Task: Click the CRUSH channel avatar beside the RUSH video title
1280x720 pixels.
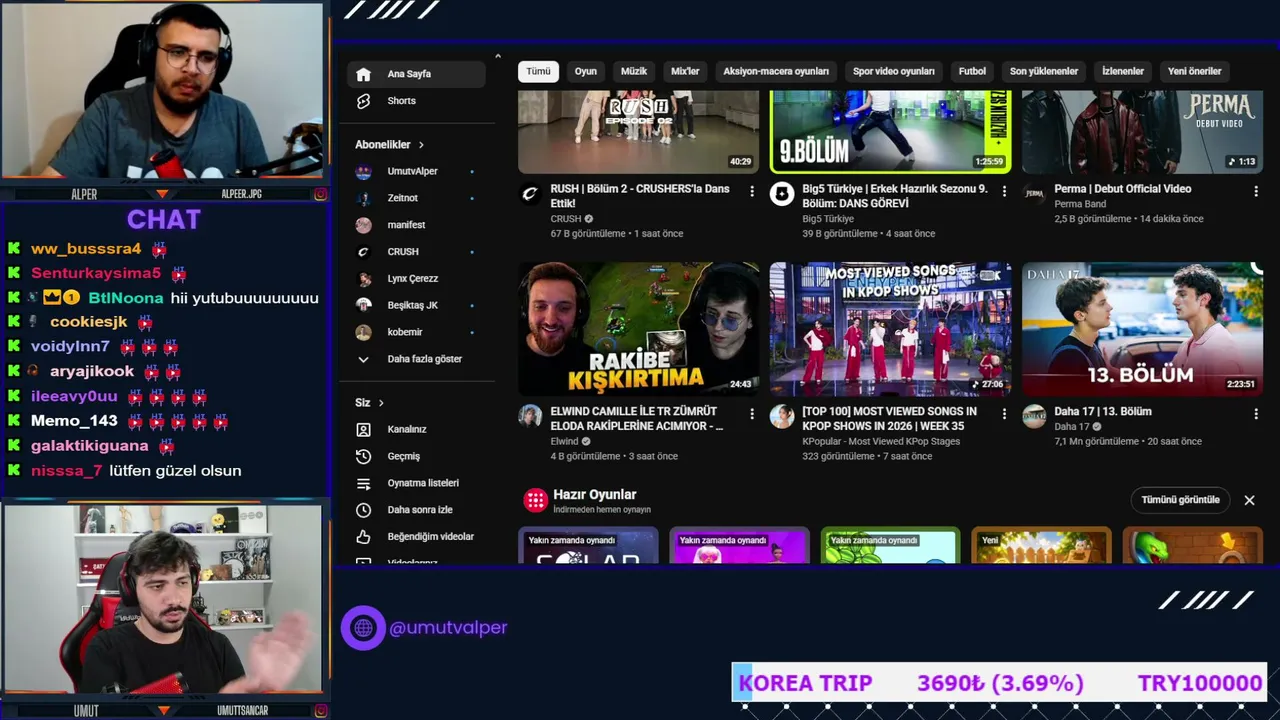Action: tap(530, 194)
